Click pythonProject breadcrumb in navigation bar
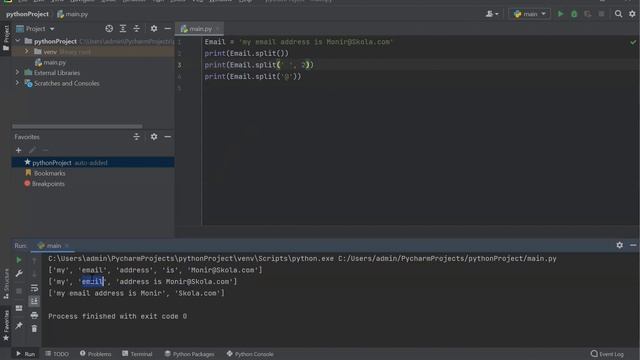 point(27,14)
